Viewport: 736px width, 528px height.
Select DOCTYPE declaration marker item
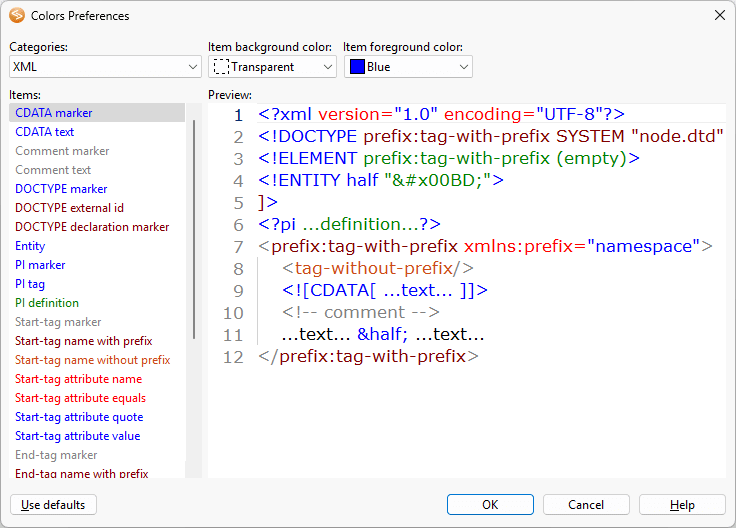(97, 227)
